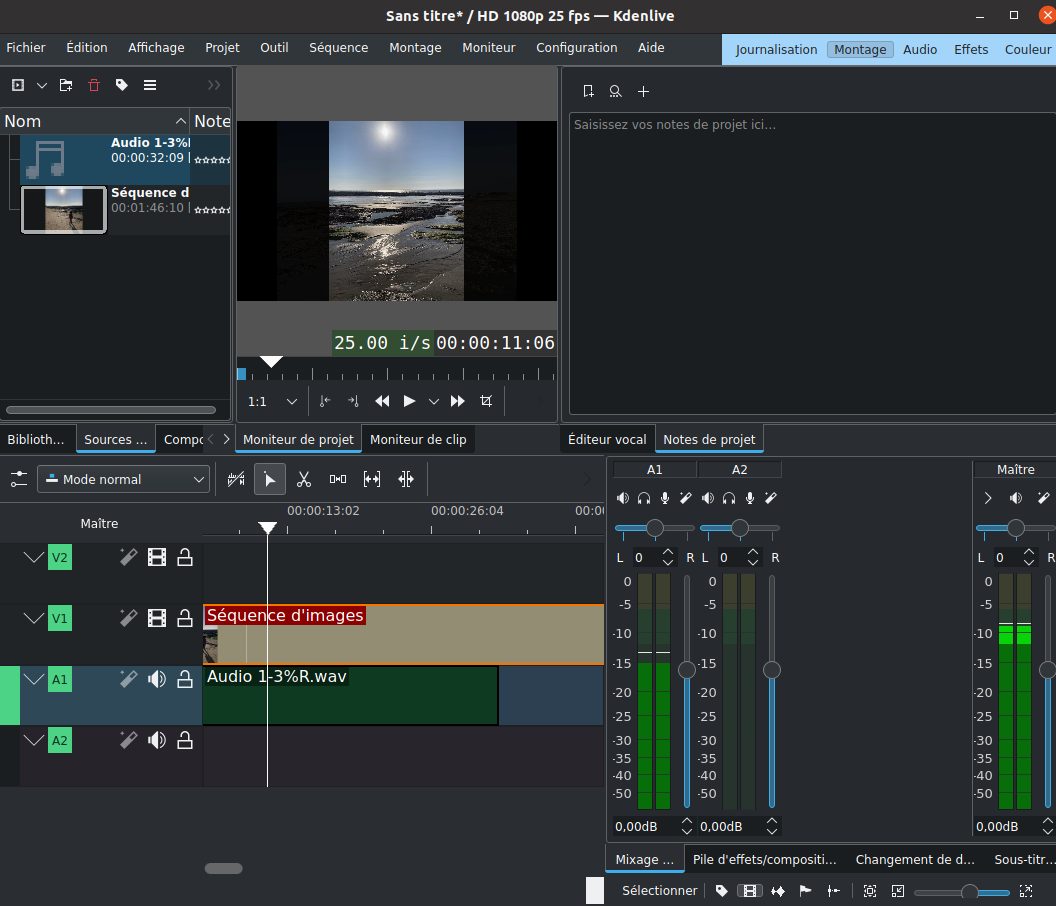The image size is (1056, 906).
Task: Click the Effets workspace button
Action: click(970, 50)
